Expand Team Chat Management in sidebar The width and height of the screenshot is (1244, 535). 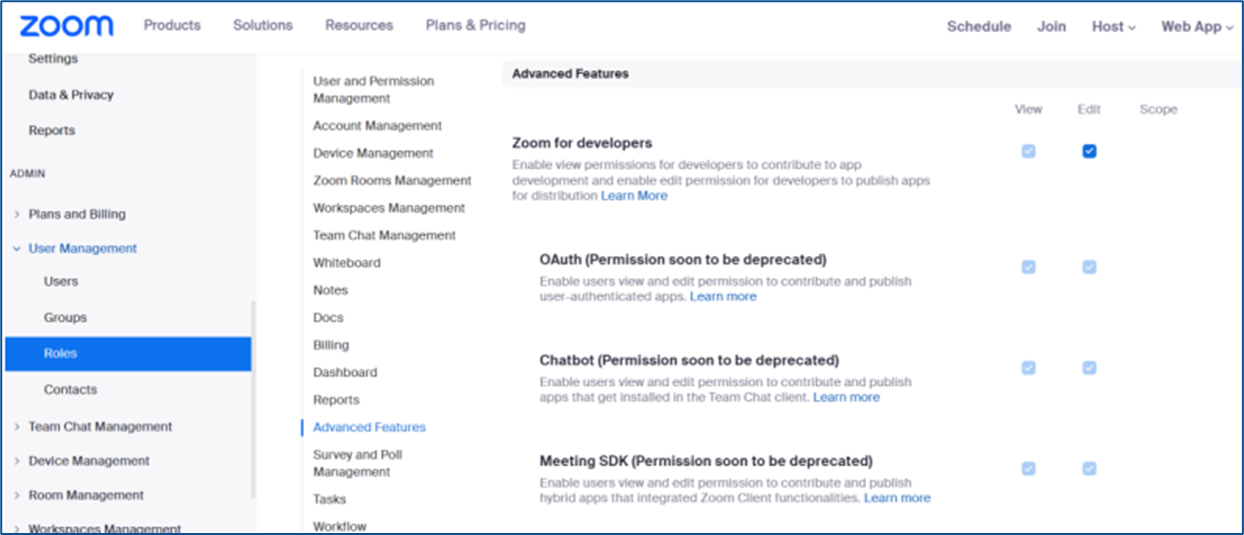[16, 426]
